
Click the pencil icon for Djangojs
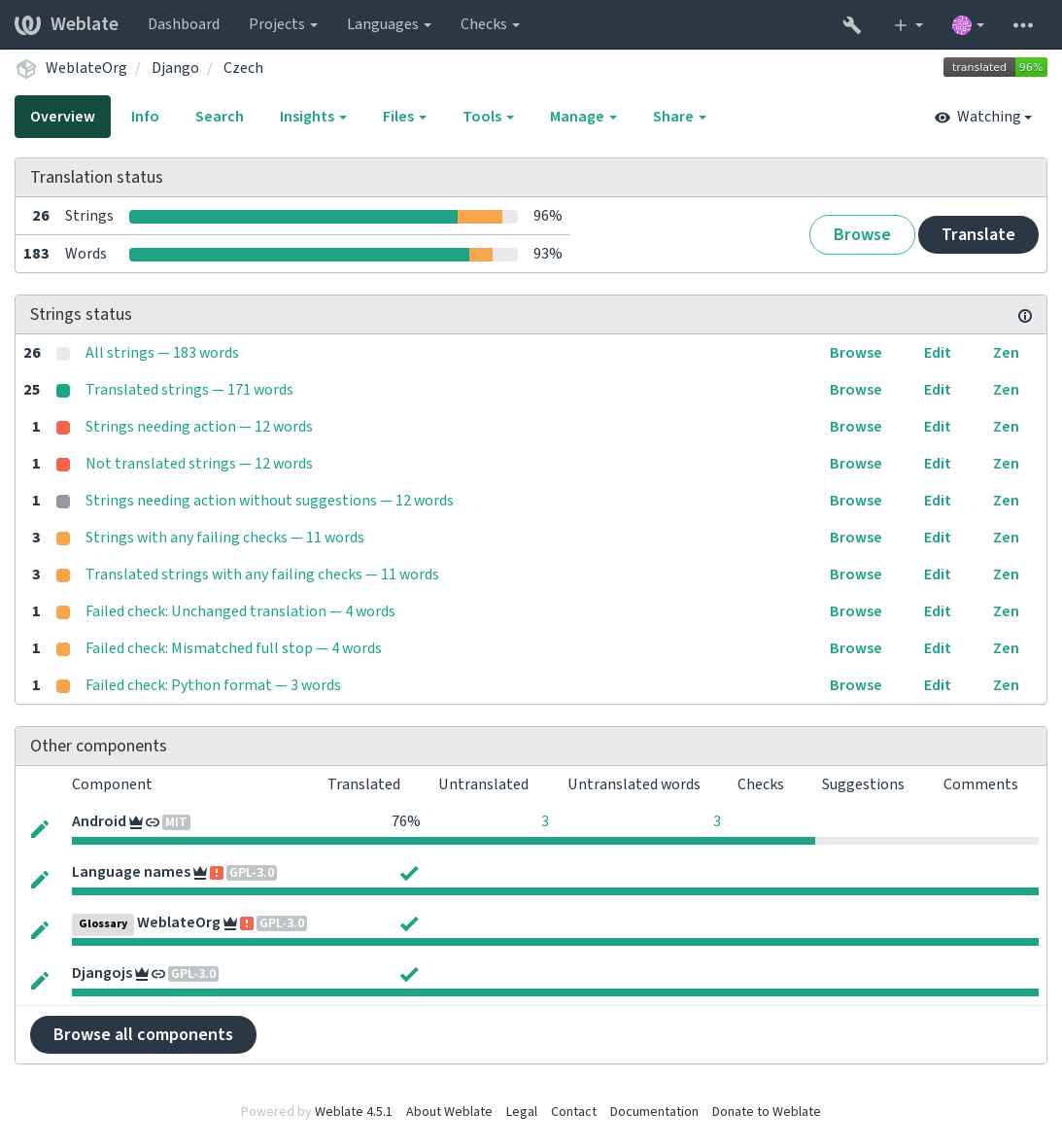coord(40,981)
